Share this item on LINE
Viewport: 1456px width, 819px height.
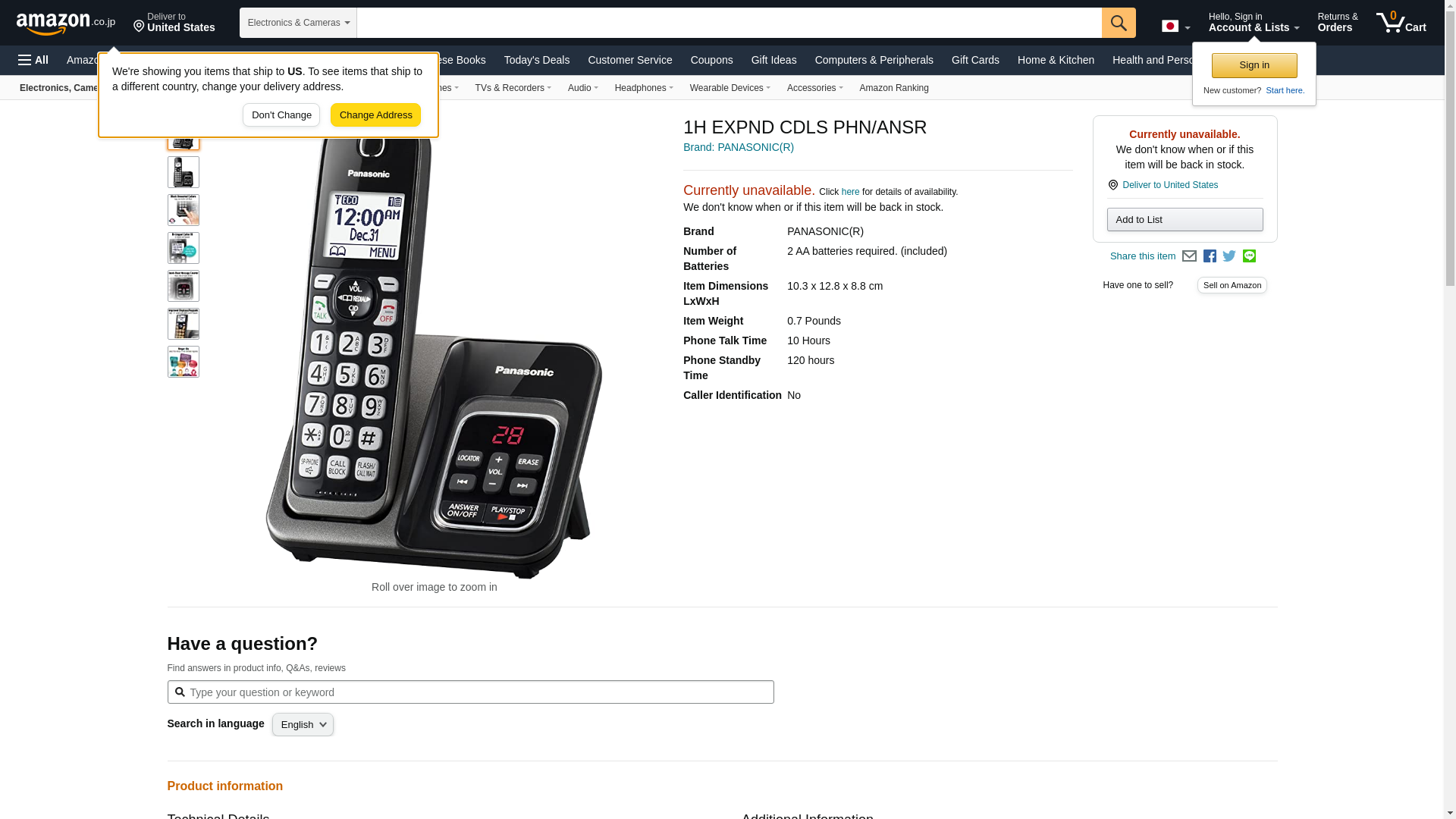[1249, 256]
